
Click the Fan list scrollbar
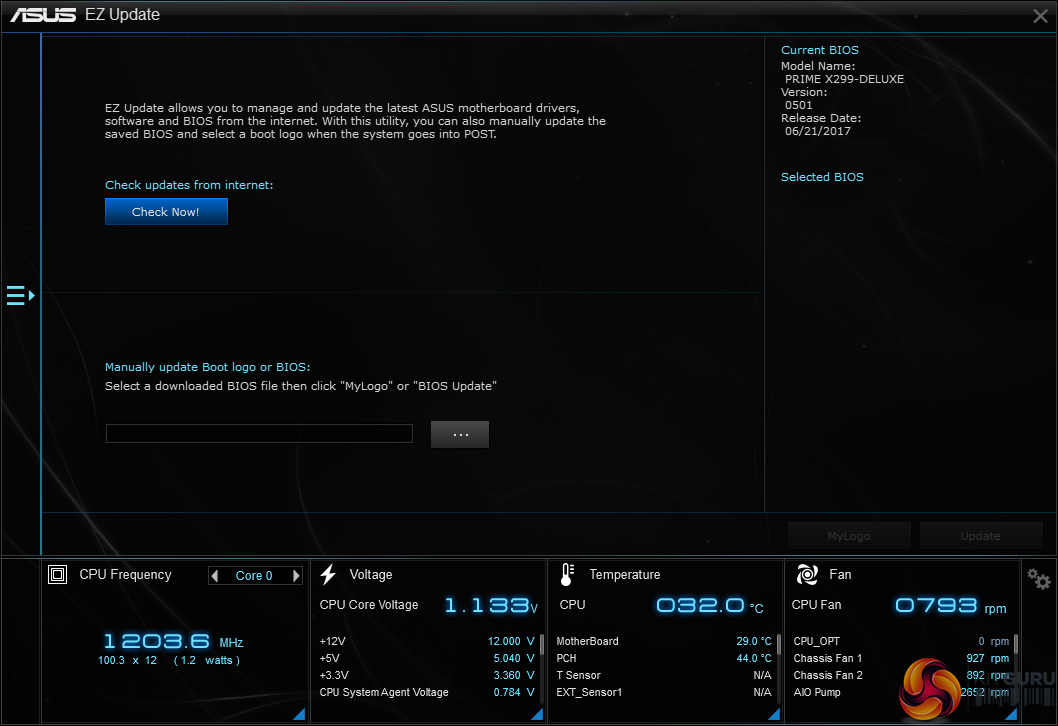tap(1015, 644)
